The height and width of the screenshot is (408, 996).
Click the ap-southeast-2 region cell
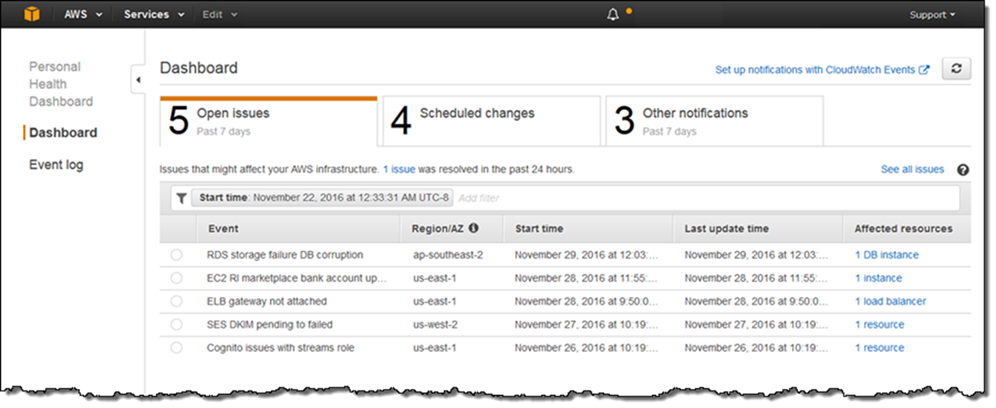(x=448, y=255)
